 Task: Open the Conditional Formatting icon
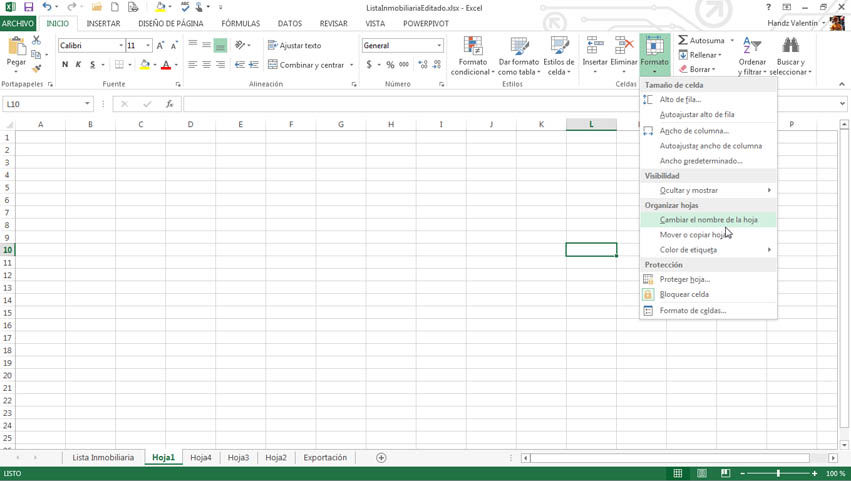473,46
